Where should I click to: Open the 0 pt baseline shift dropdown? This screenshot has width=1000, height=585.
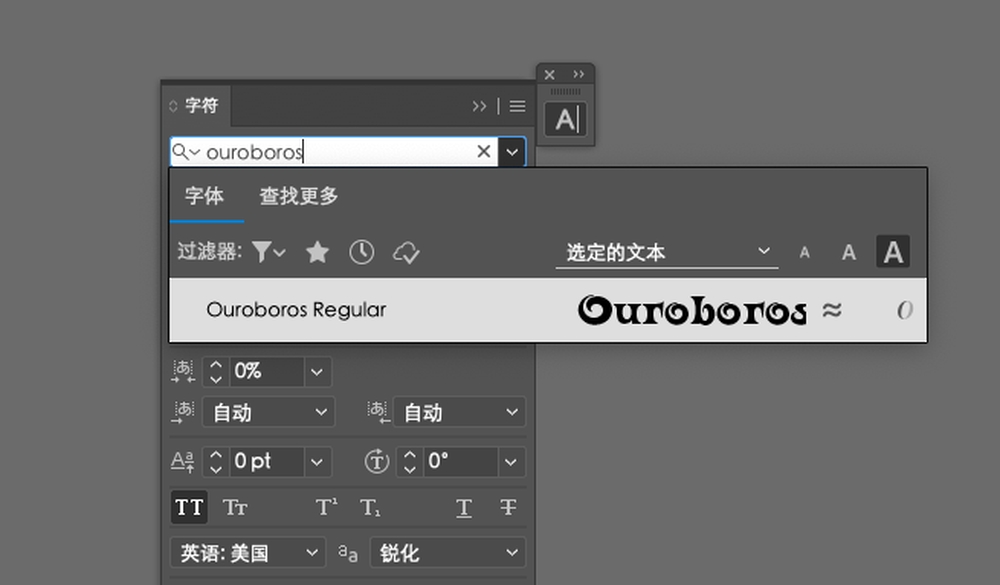[x=317, y=462]
